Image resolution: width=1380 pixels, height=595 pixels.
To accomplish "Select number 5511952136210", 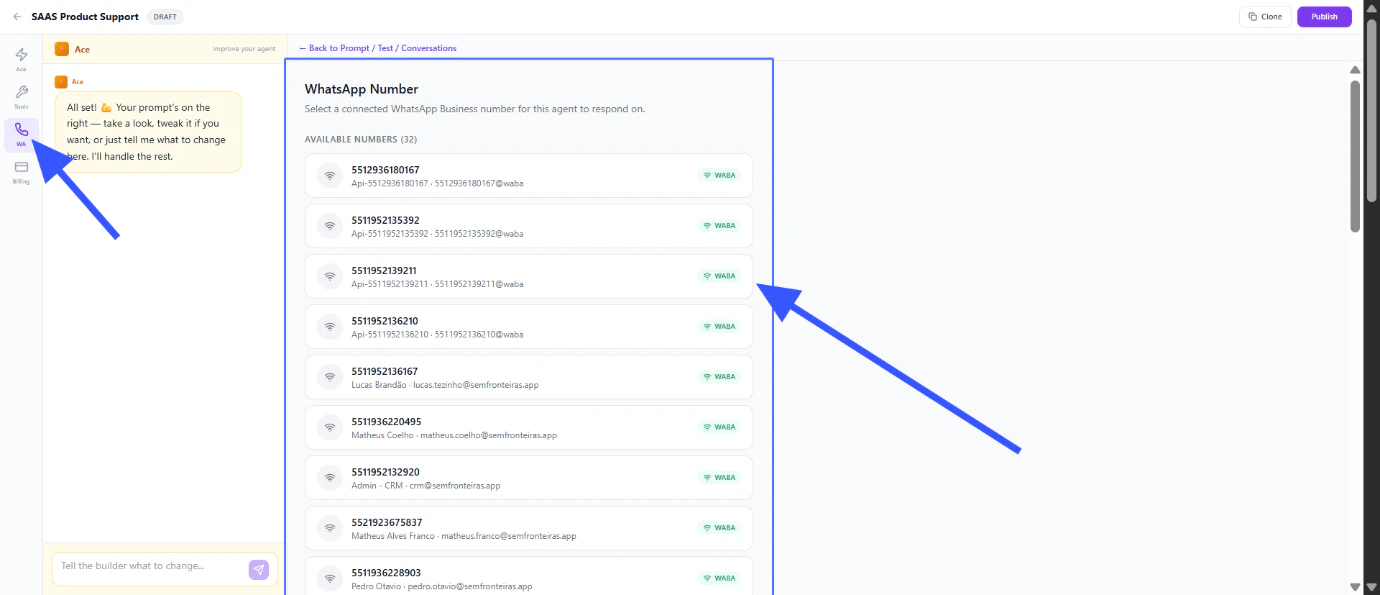I will pos(529,327).
